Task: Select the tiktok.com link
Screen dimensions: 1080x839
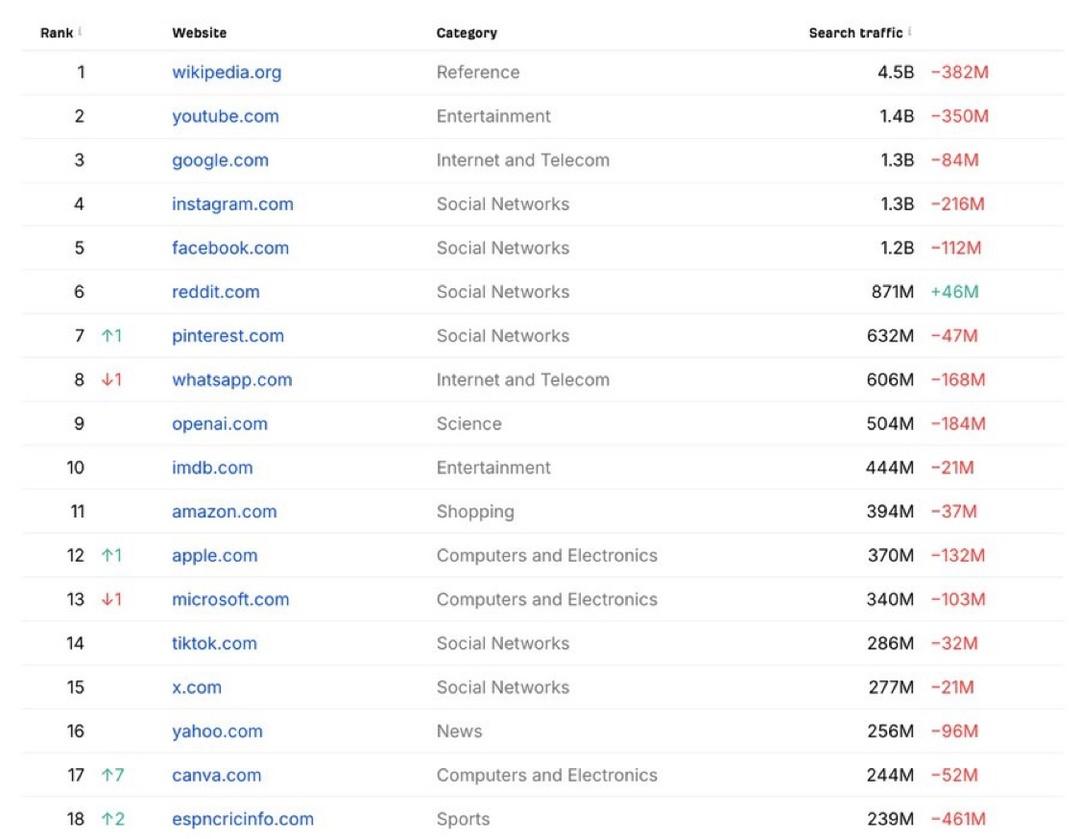Action: pyautogui.click(x=214, y=644)
